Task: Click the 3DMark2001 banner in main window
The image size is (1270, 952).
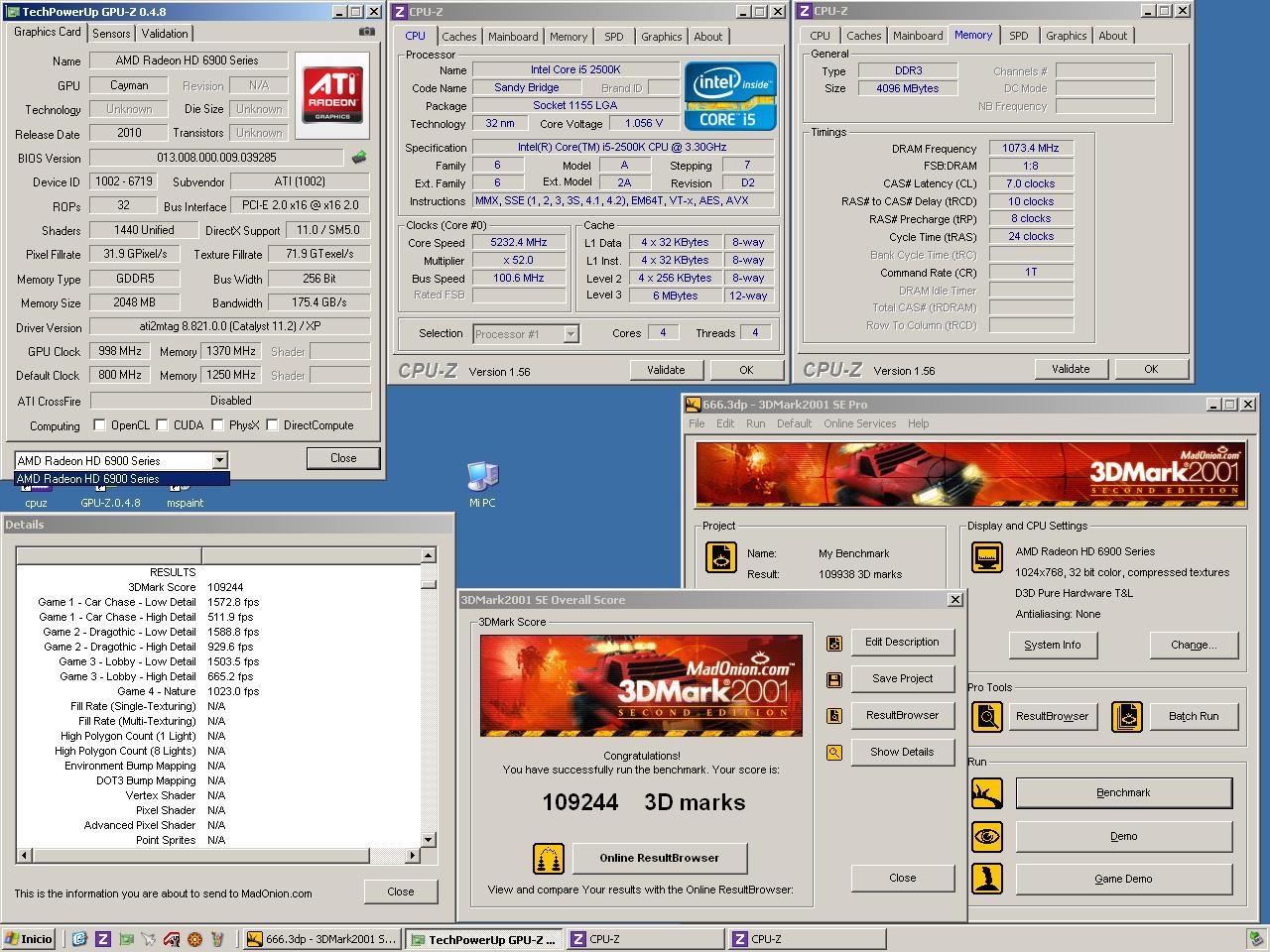Action: (971, 475)
